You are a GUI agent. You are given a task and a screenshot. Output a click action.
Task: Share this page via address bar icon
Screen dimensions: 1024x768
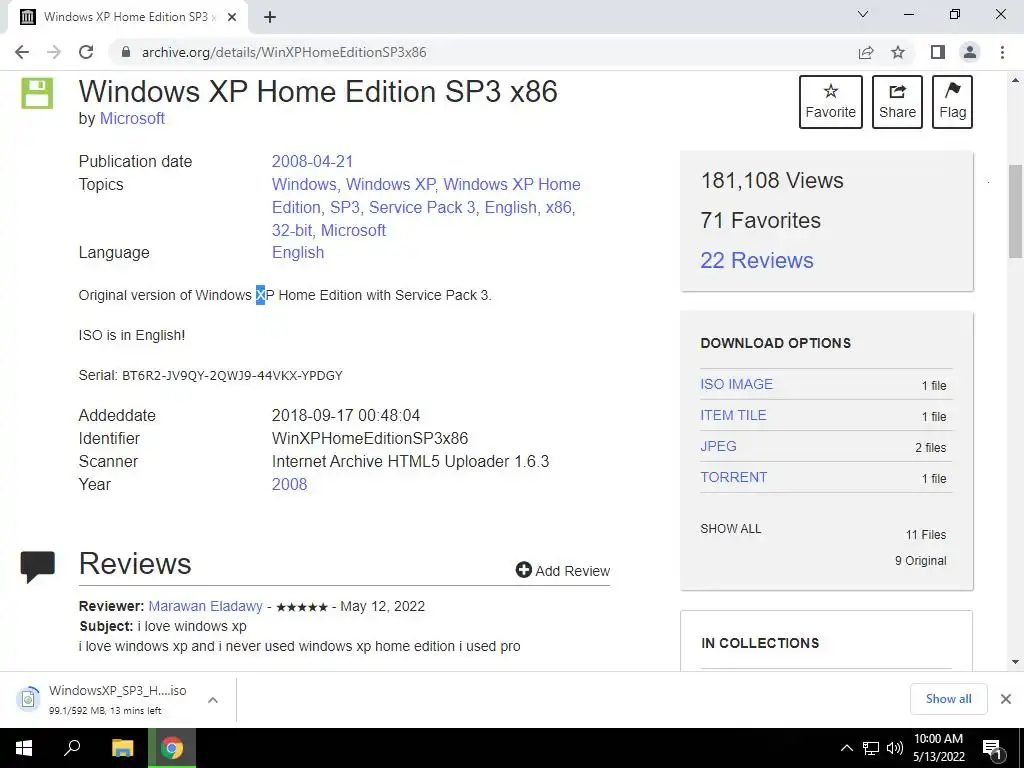[x=866, y=52]
